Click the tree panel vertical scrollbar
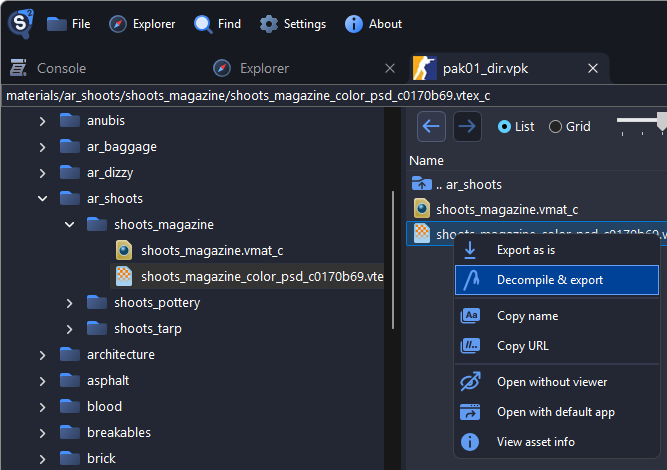The image size is (667, 470). (x=393, y=260)
